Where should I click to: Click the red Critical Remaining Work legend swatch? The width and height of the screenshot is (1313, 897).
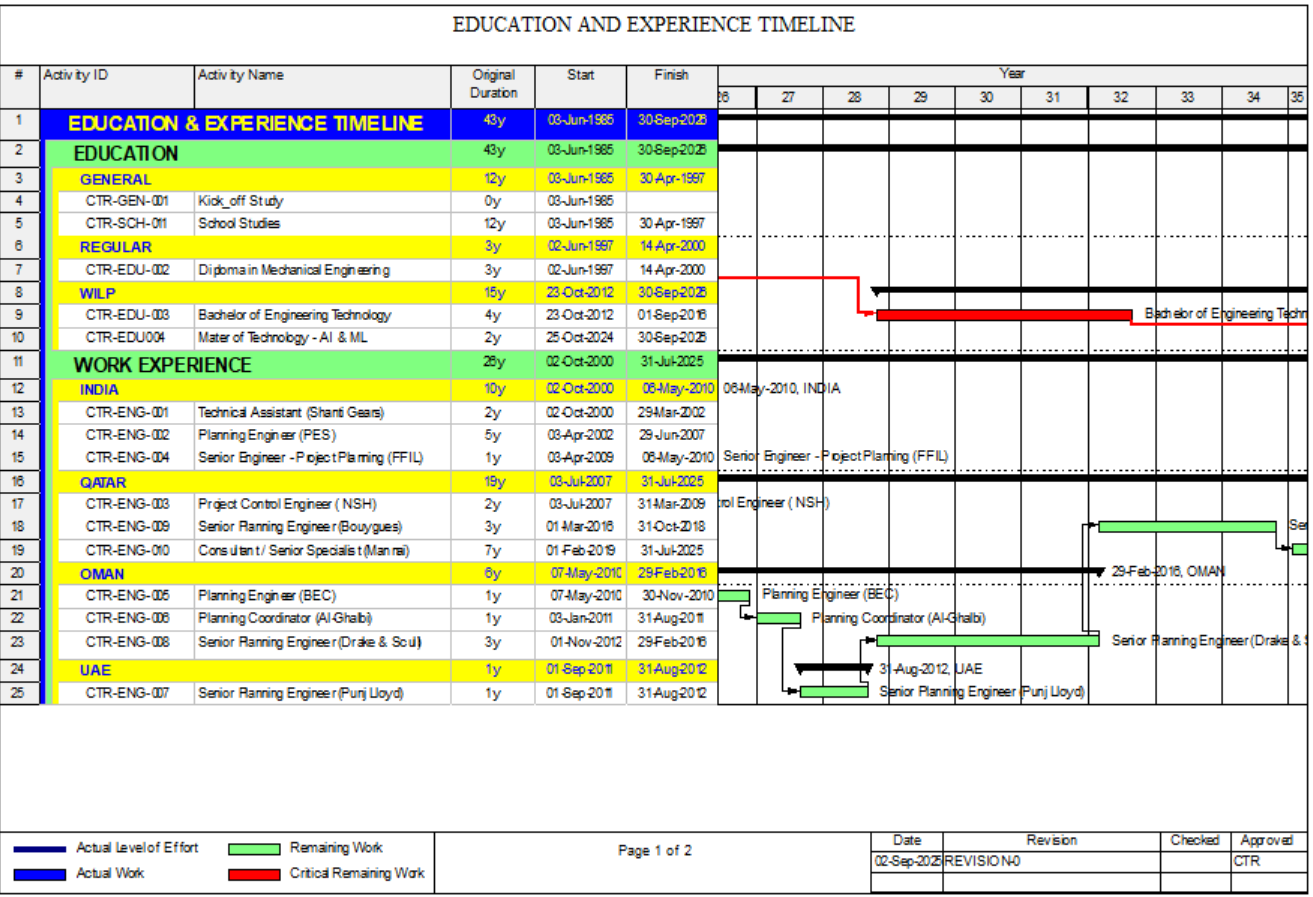(255, 874)
